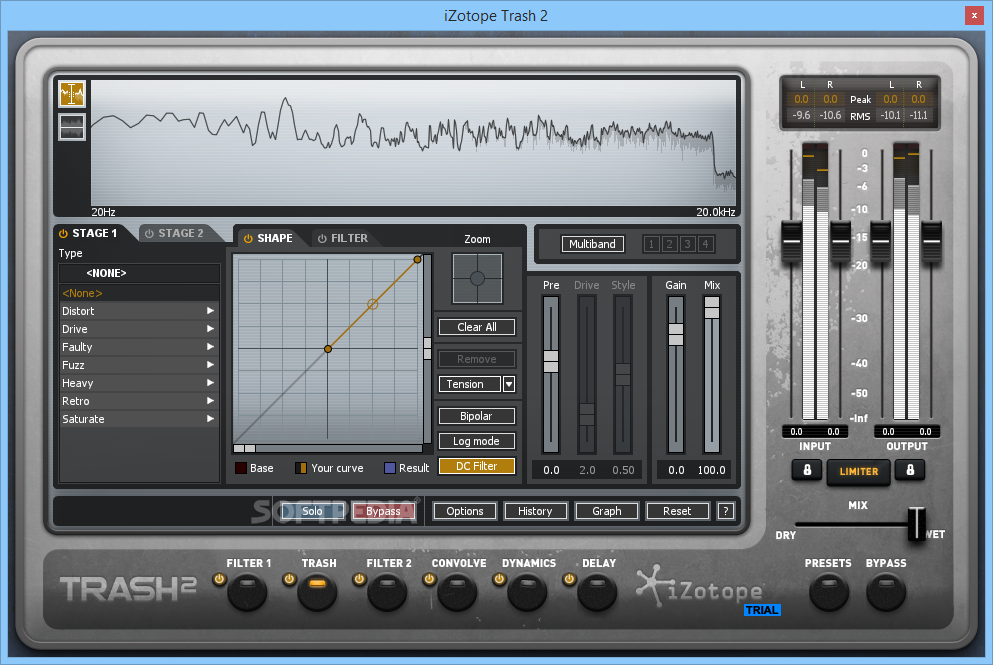The image size is (993, 665).
Task: Open the Filter tab
Action: point(343,238)
